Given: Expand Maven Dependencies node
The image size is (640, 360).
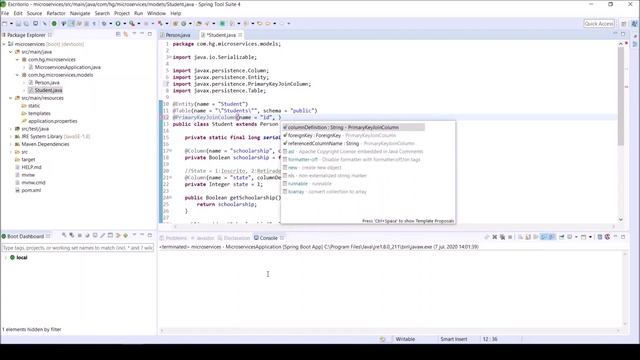Looking at the screenshot, I should (11, 144).
